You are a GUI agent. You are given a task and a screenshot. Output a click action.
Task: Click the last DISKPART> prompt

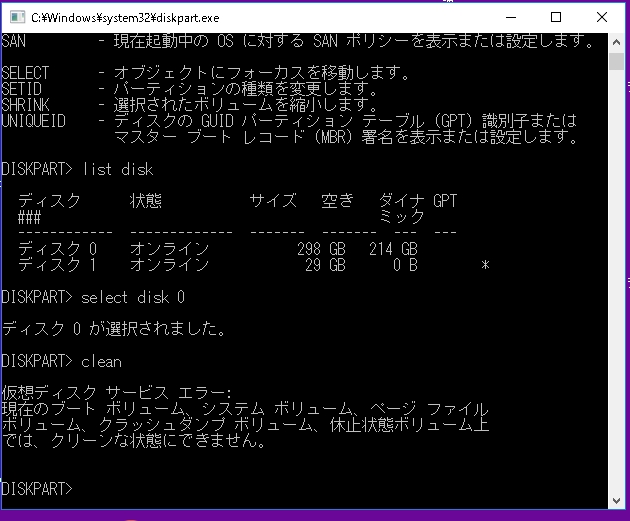click(37, 489)
